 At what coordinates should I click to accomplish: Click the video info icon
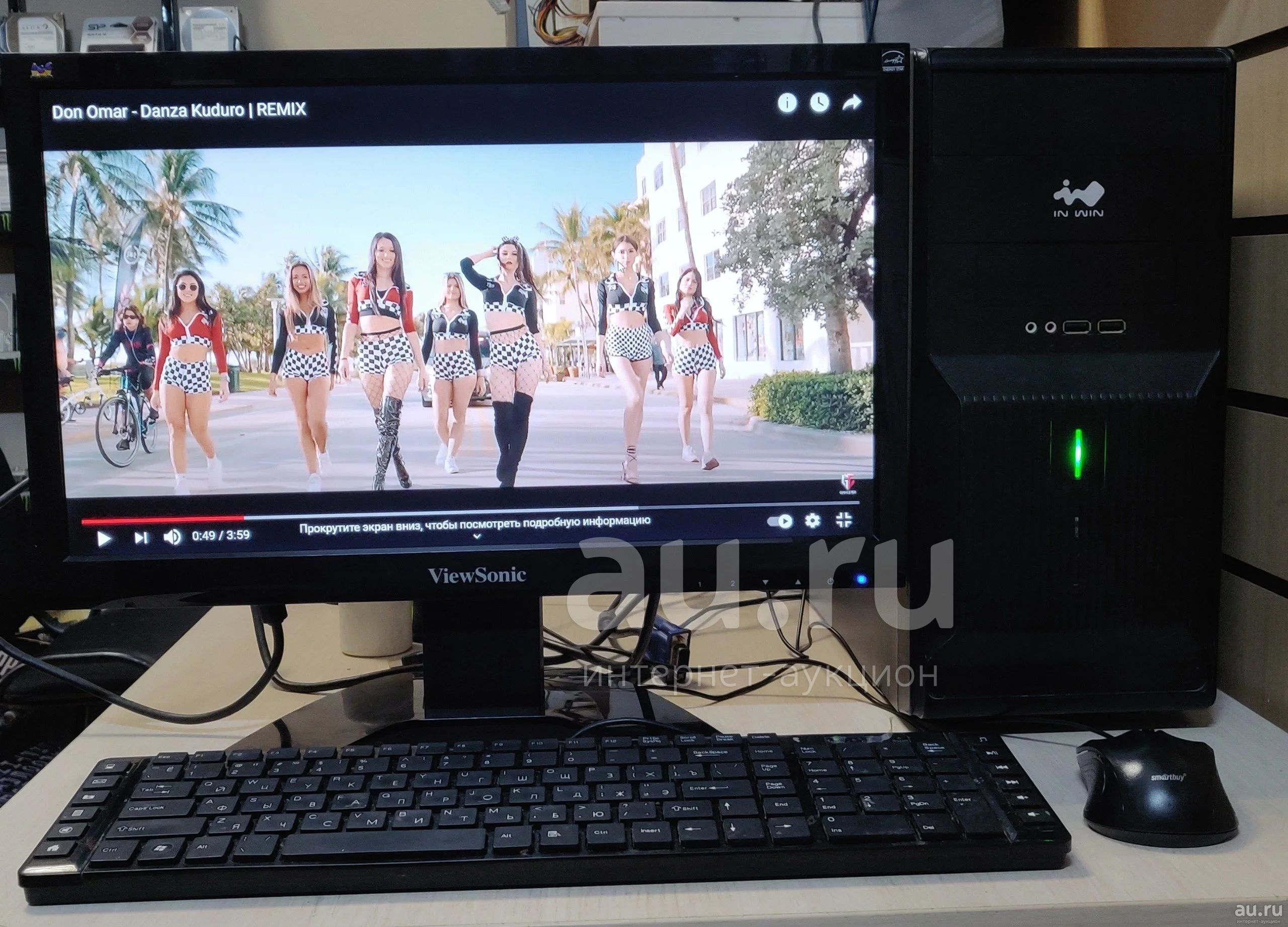click(x=787, y=103)
